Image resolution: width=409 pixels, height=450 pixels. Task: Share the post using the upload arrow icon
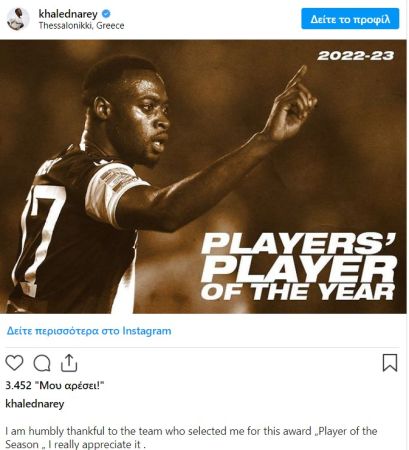69,363
